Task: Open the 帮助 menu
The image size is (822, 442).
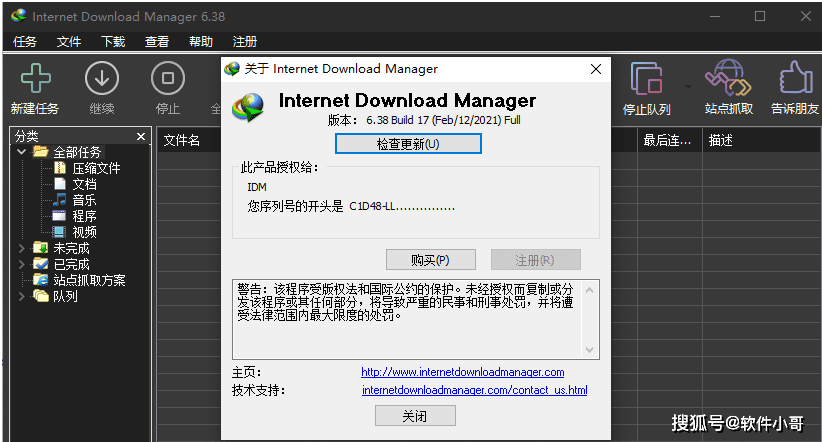Action: [x=201, y=41]
